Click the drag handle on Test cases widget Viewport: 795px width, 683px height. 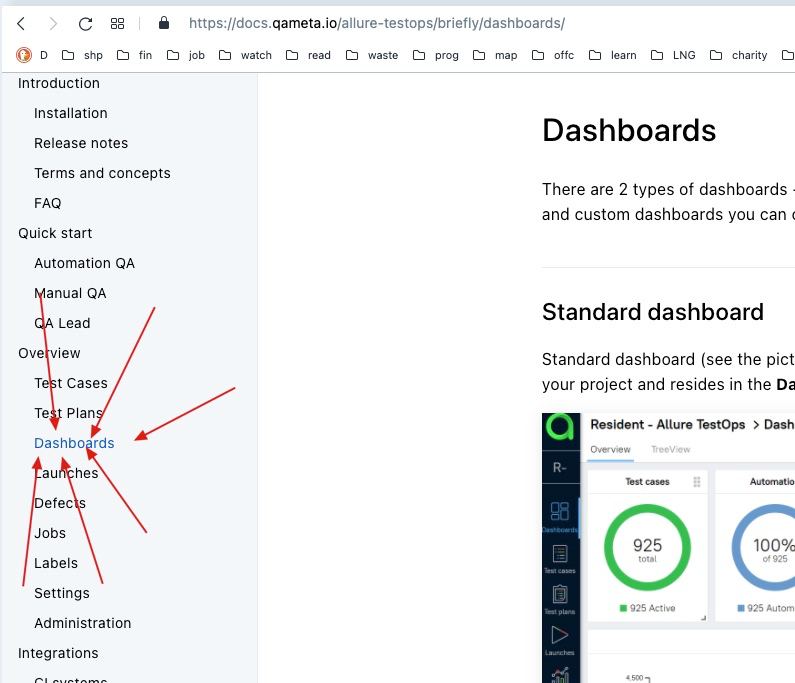coord(697,482)
